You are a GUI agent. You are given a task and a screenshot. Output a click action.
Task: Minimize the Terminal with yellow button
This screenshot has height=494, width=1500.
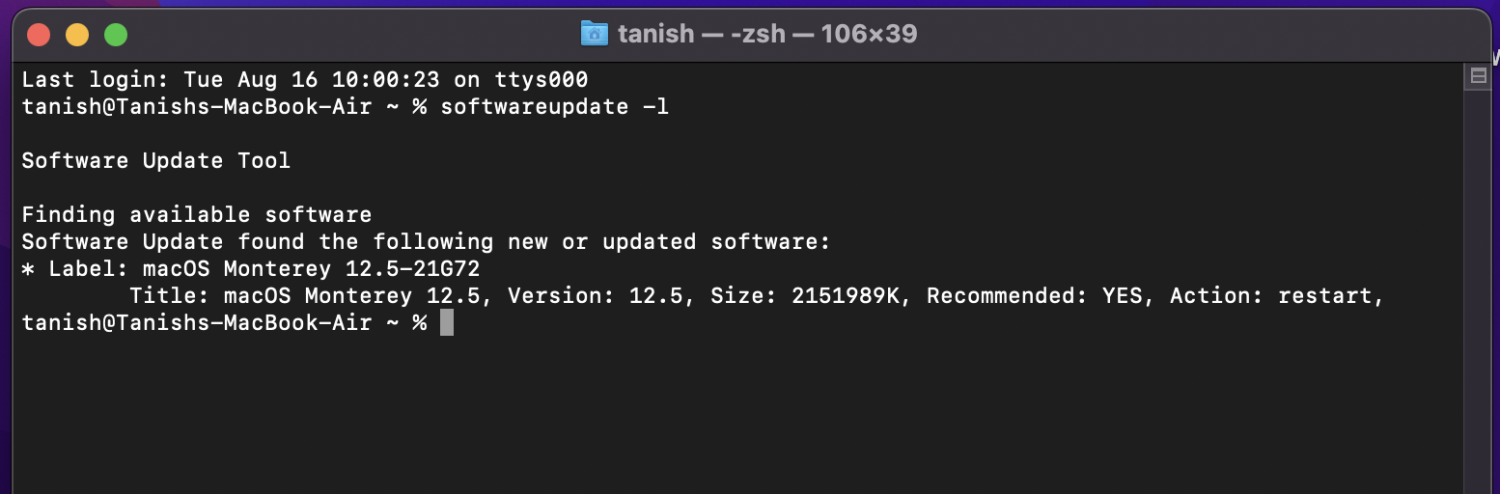(77, 35)
